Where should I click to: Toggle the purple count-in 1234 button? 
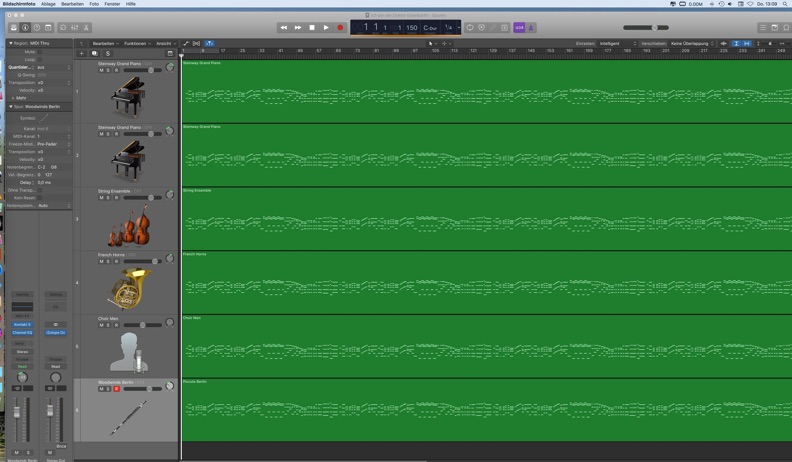click(x=519, y=28)
